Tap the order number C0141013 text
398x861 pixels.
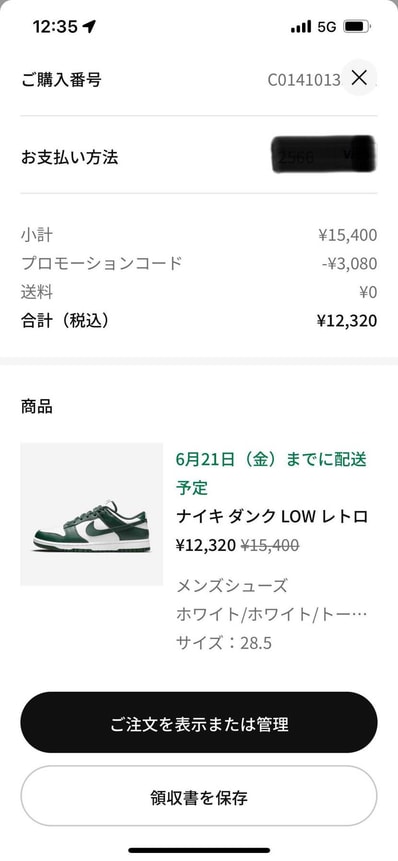point(305,80)
